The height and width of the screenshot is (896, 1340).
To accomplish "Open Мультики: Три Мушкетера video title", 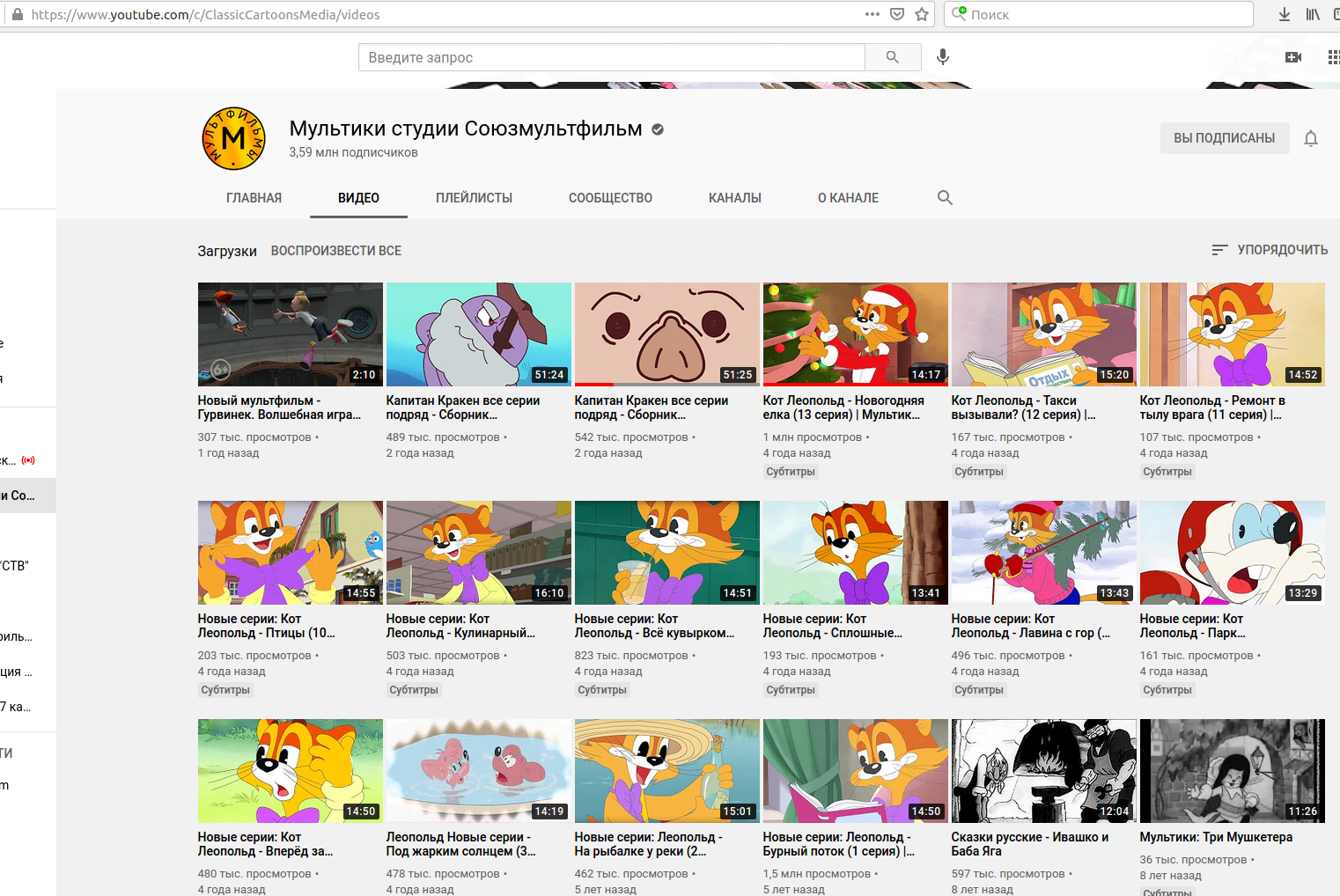I will coord(1216,837).
